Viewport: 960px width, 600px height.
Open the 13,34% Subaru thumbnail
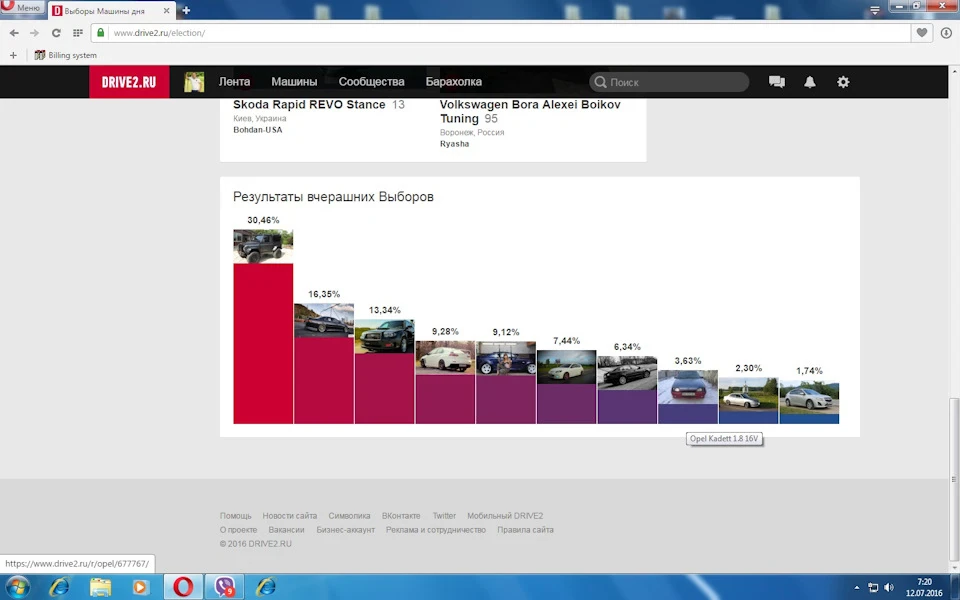[384, 336]
